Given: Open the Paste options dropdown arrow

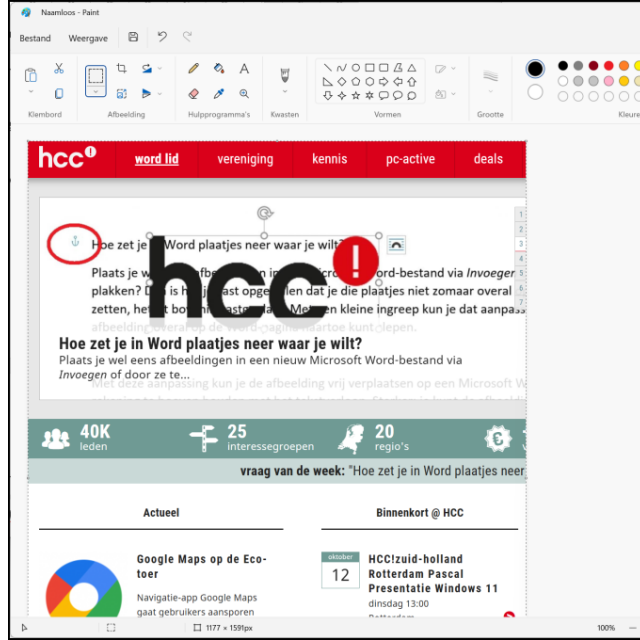Looking at the screenshot, I should [x=31, y=91].
